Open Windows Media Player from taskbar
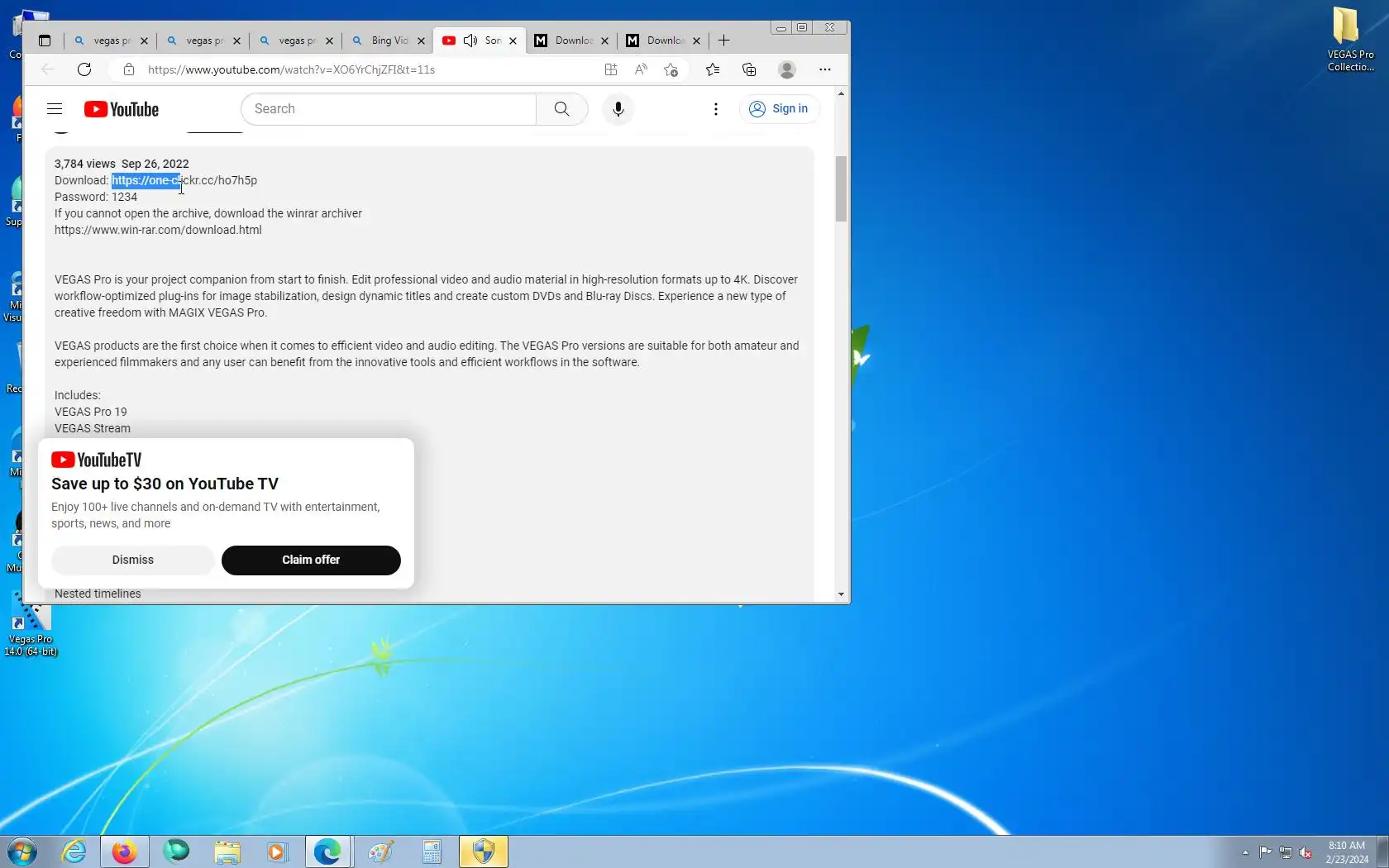The width and height of the screenshot is (1389, 868). (x=277, y=851)
